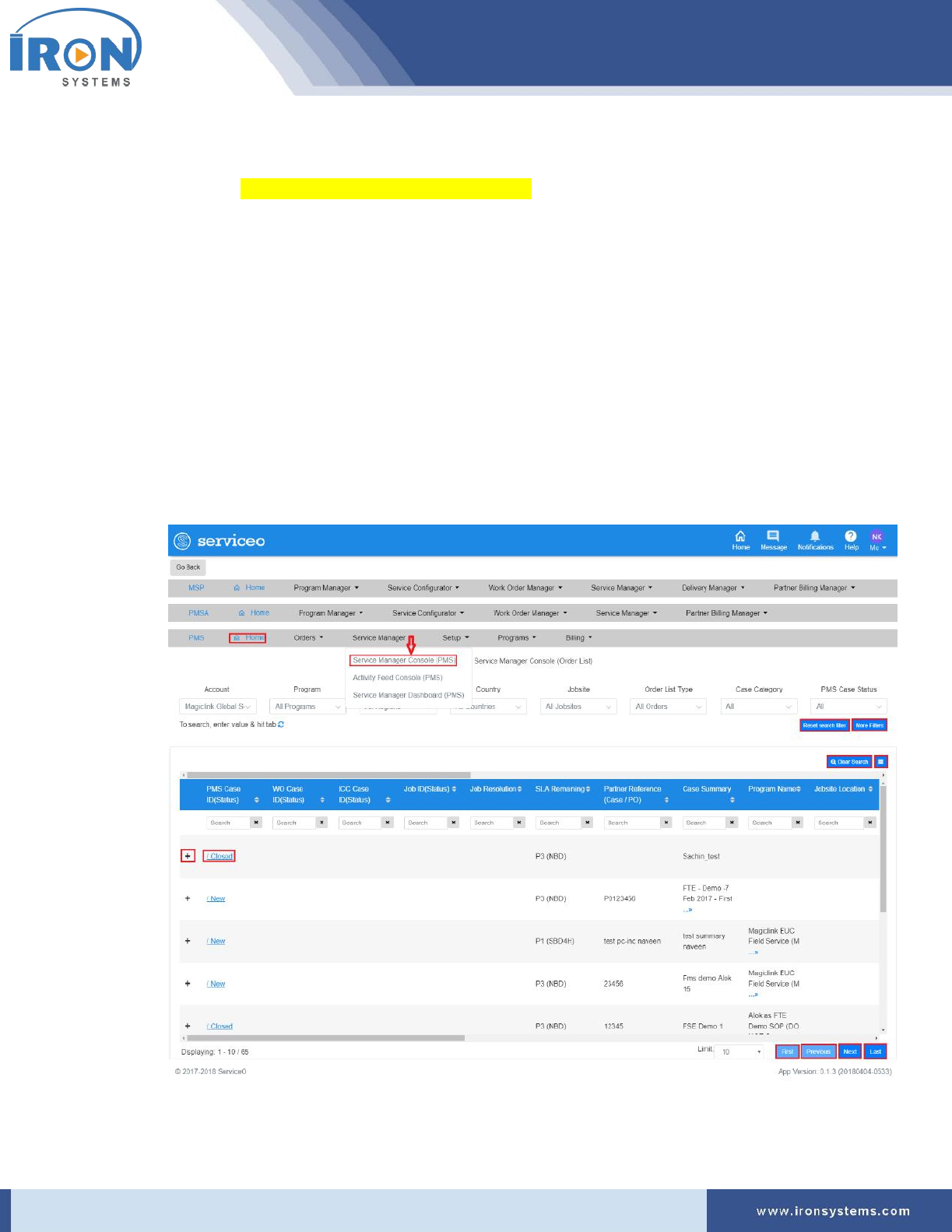Open MSP Delivery Manager menu

pyautogui.click(x=713, y=588)
